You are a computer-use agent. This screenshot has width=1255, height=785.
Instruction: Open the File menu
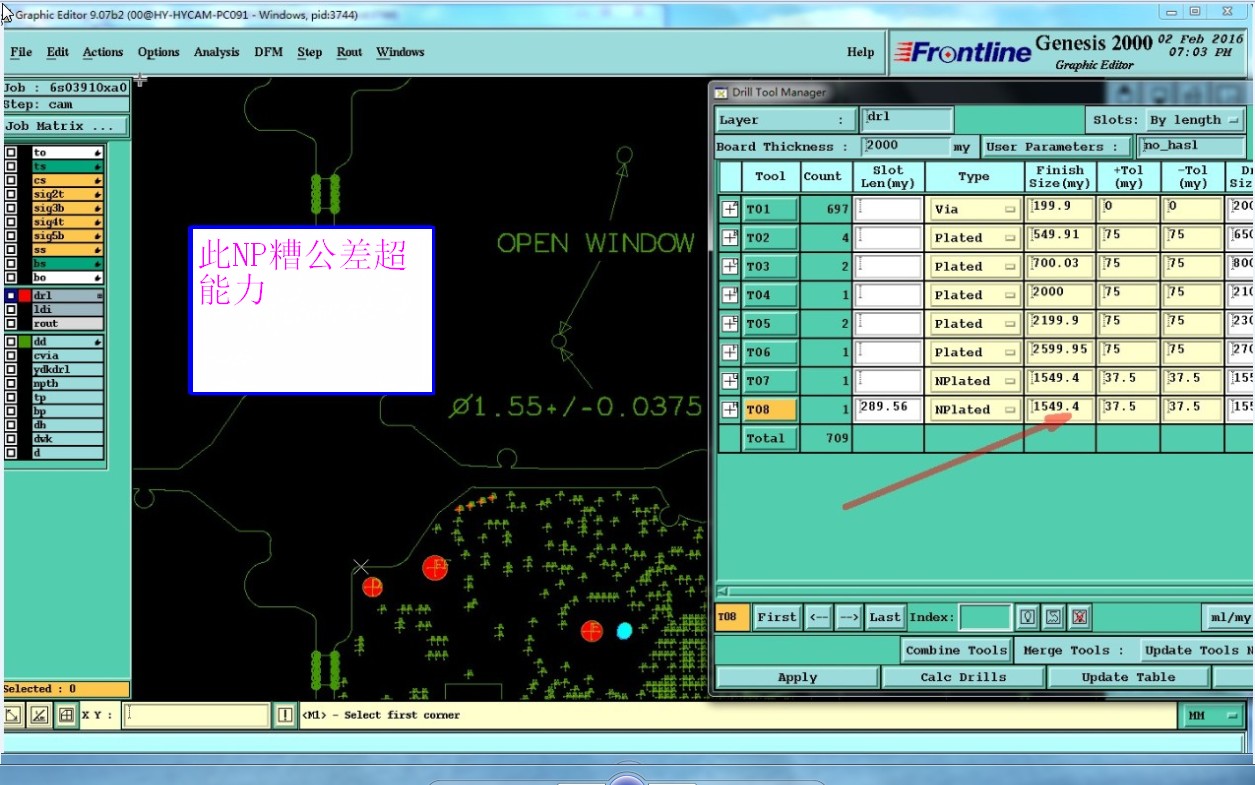tap(21, 52)
